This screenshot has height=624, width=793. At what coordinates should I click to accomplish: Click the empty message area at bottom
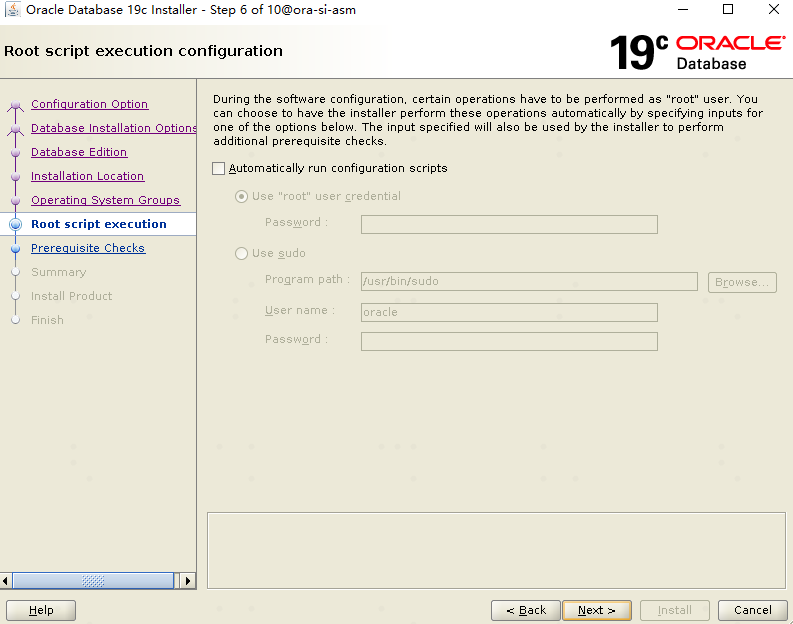(x=496, y=551)
